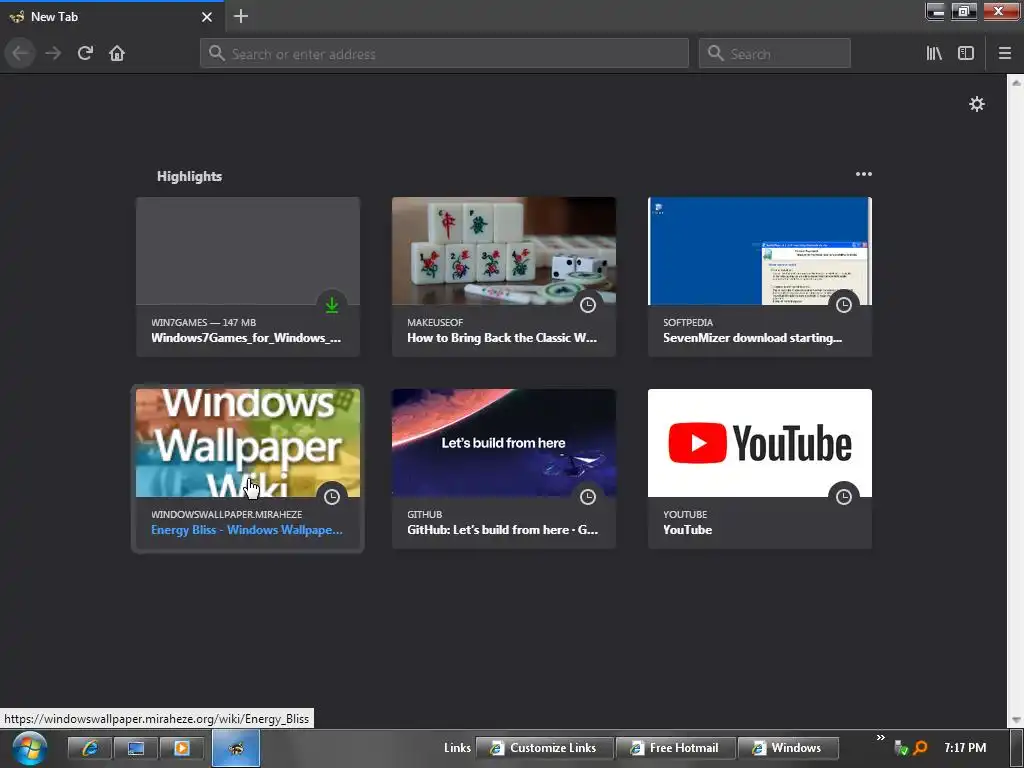Click the history clock on Windows Wallpaper card

pyautogui.click(x=332, y=497)
